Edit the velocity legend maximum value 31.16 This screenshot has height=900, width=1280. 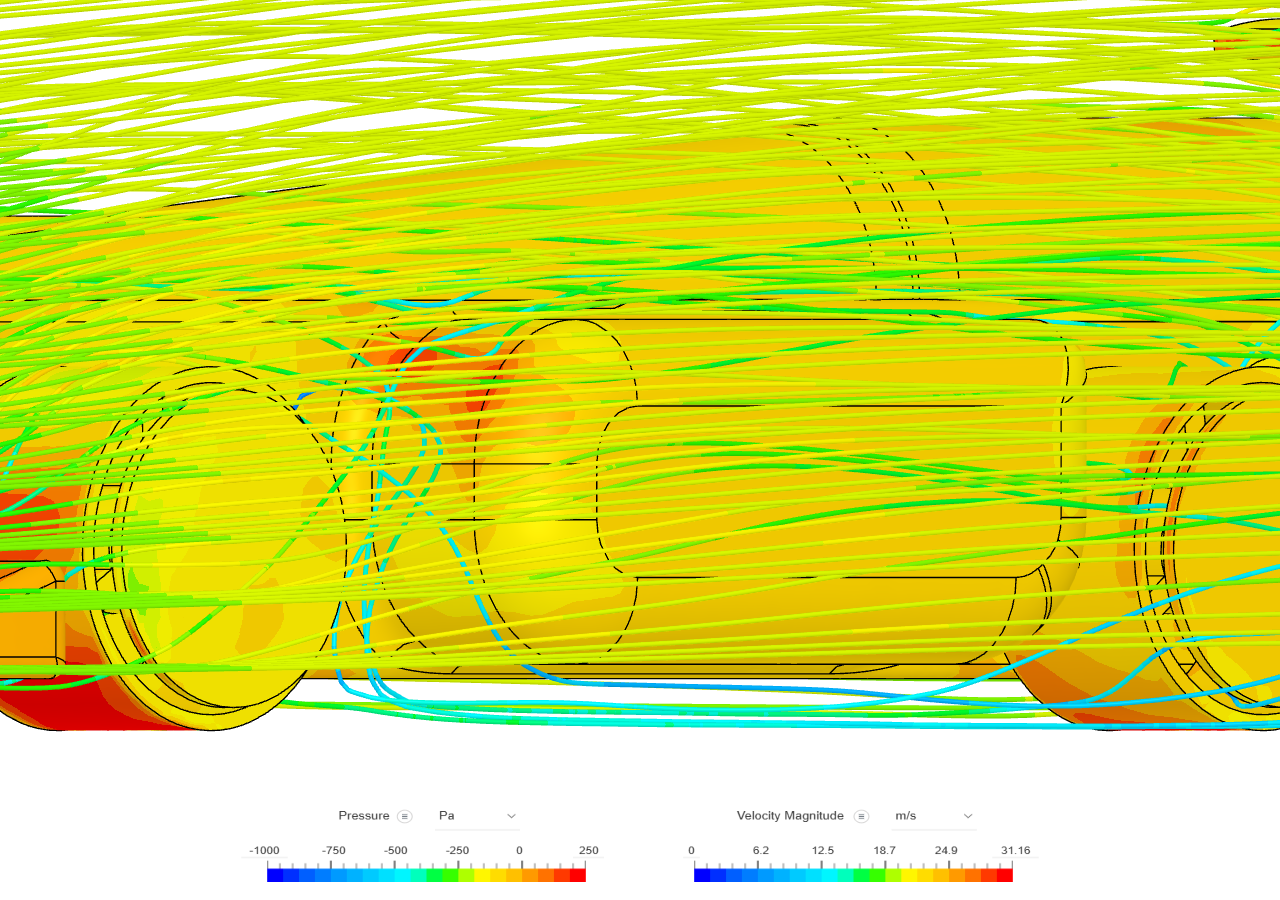[1016, 851]
